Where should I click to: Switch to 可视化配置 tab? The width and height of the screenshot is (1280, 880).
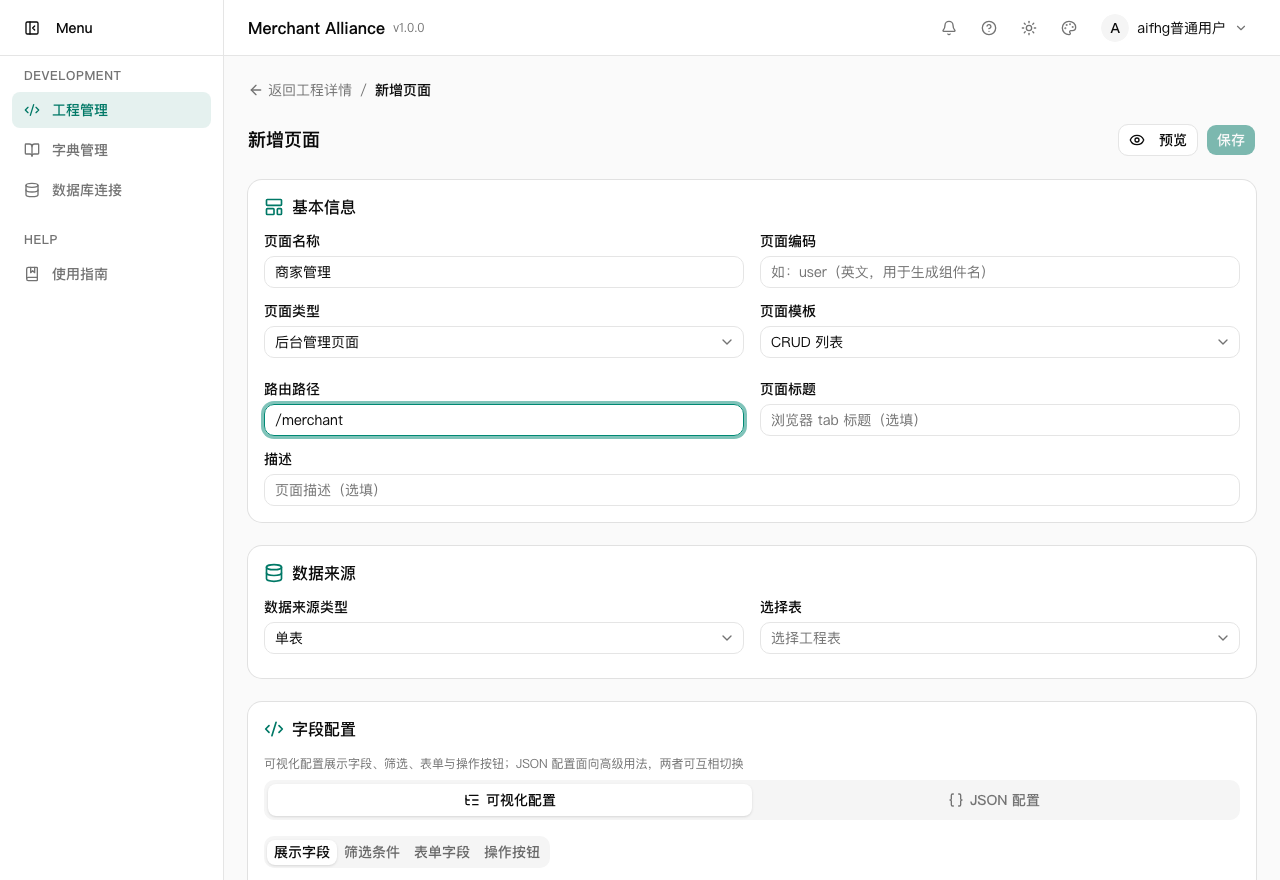(510, 800)
